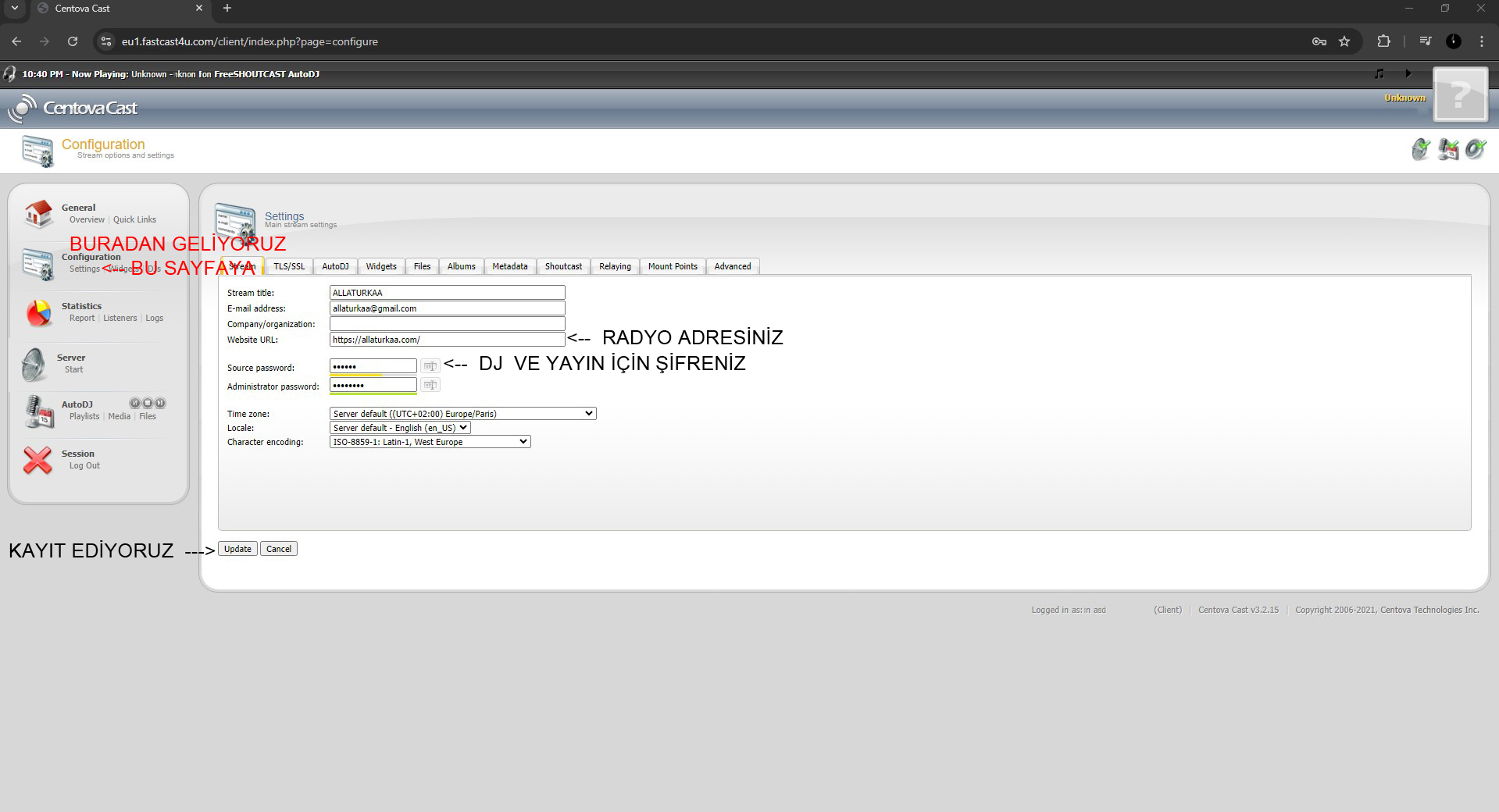Click the Statistics pie chart icon
Image resolution: width=1499 pixels, height=812 pixels.
pyautogui.click(x=38, y=312)
